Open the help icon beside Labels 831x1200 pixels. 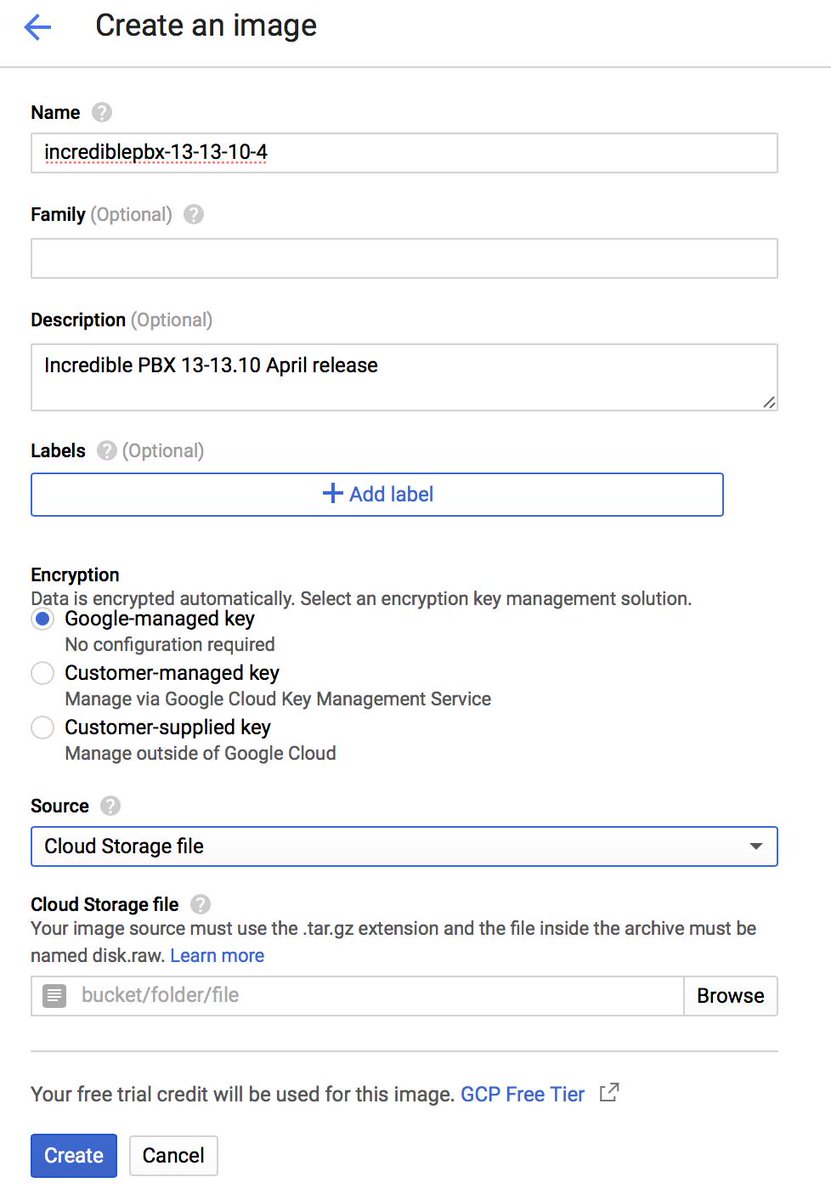pos(107,450)
